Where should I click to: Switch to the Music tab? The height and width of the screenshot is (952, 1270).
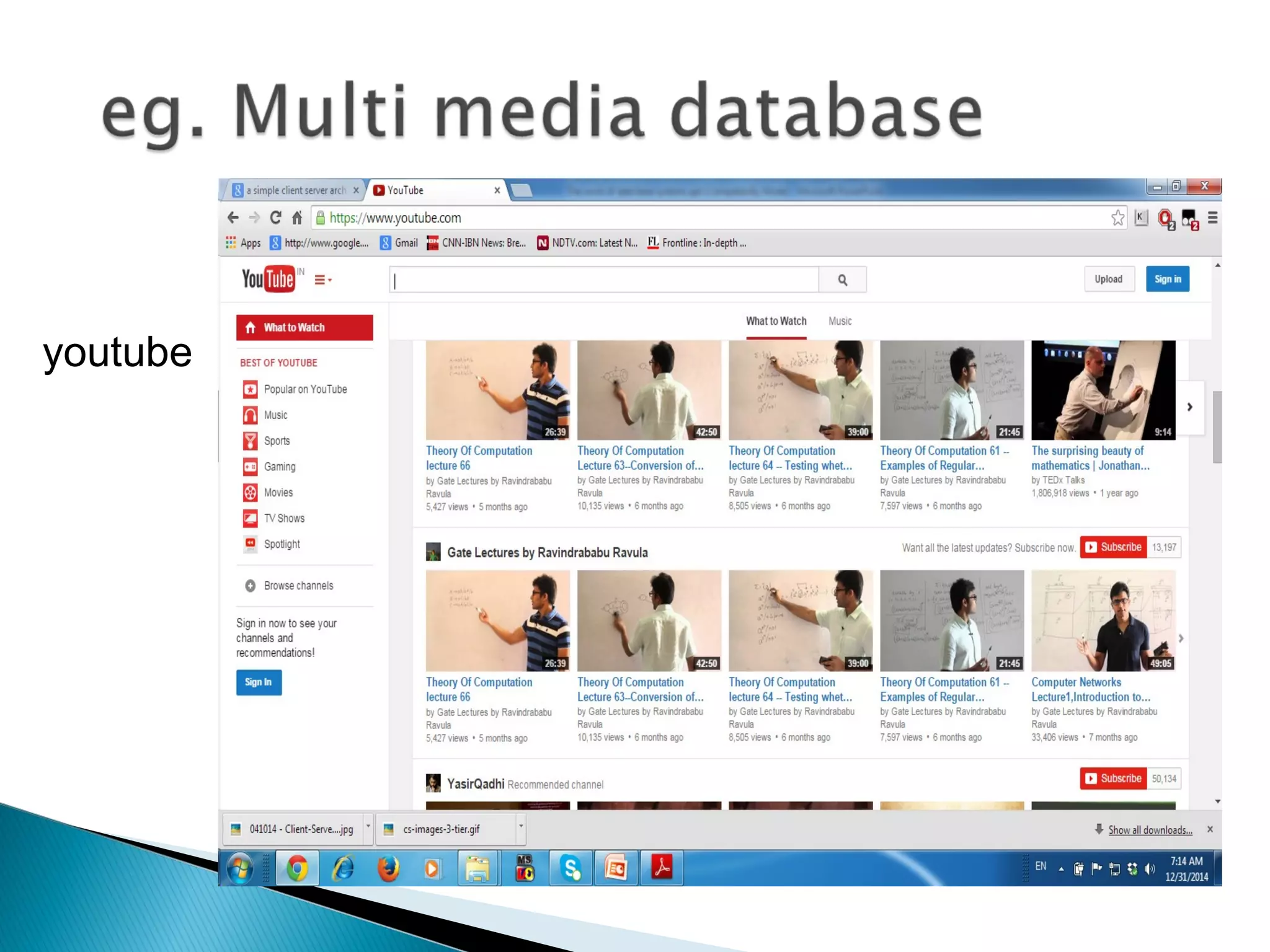tap(840, 321)
